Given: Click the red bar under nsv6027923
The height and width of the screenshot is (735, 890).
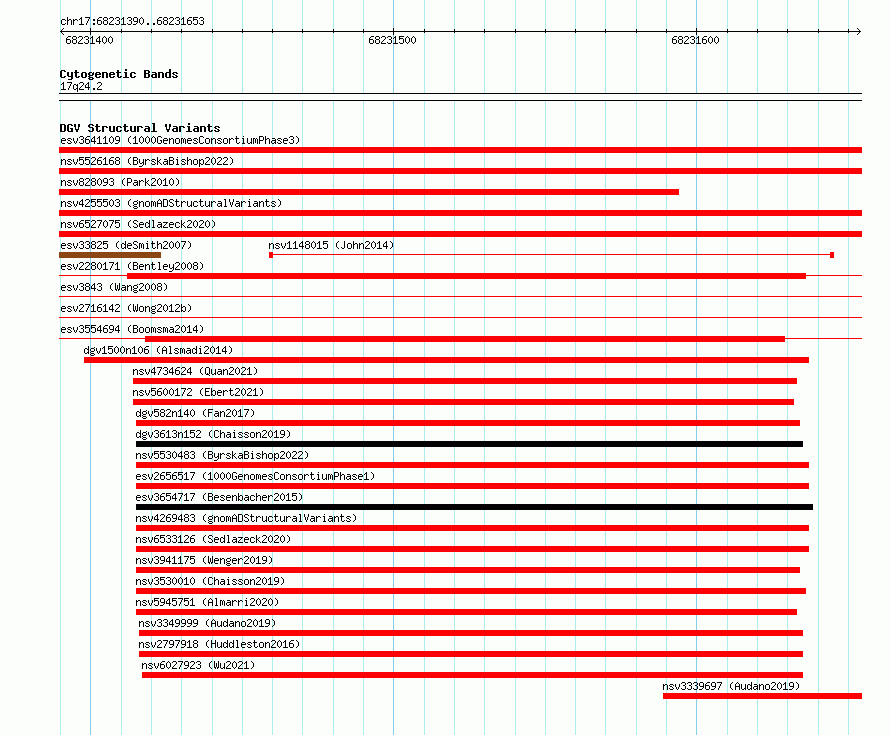Looking at the screenshot, I should click(472, 675).
